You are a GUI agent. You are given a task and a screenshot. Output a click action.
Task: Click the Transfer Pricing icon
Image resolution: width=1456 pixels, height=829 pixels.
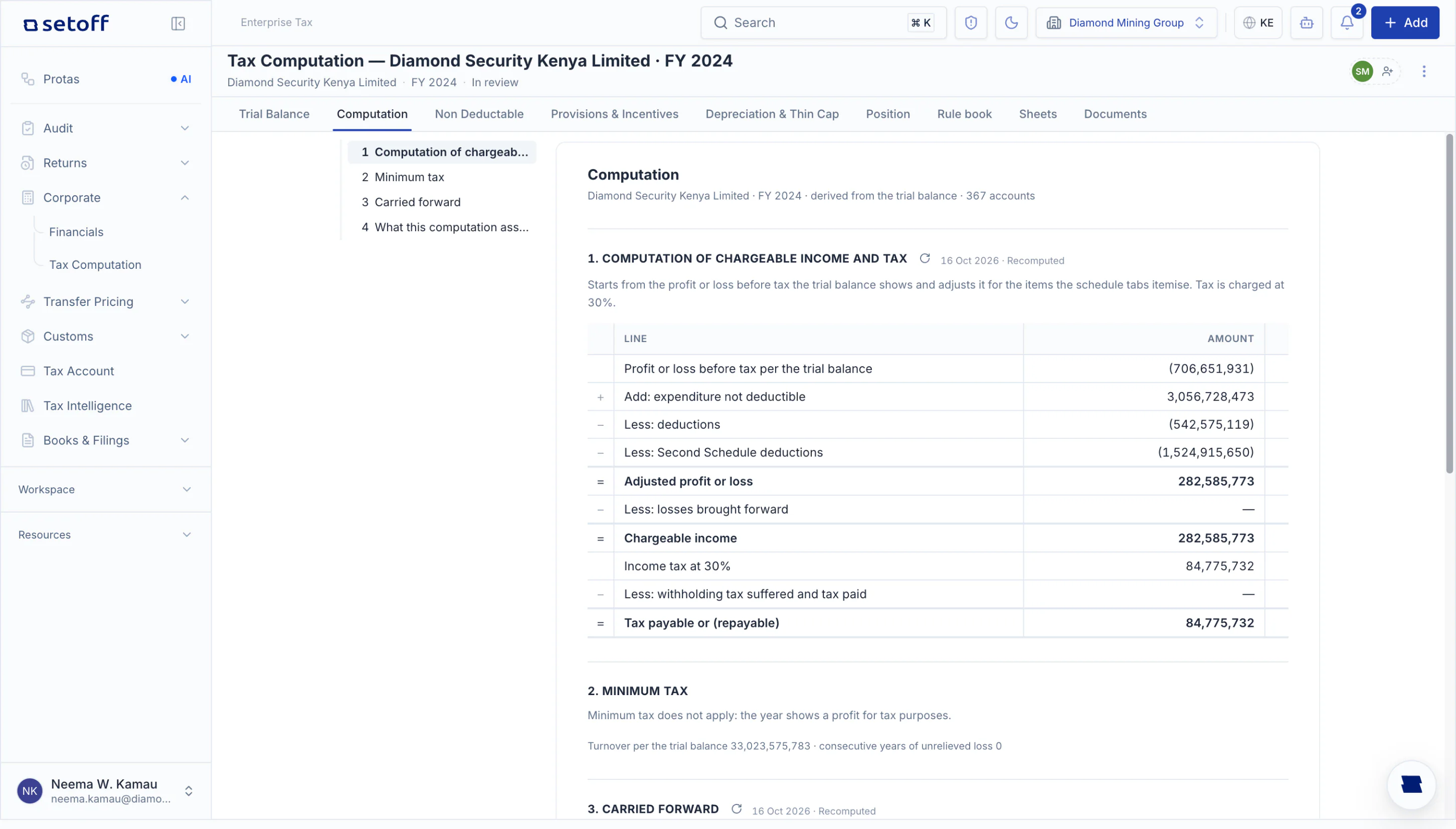coord(27,302)
